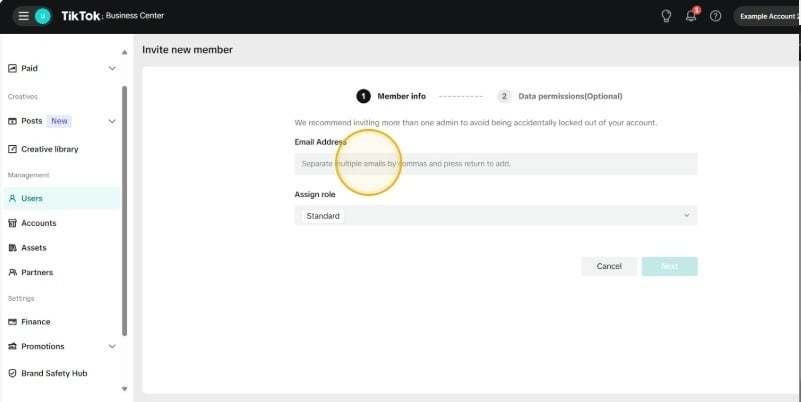Click the lightbulb tips icon
This screenshot has width=801, height=402.
tap(667, 16)
